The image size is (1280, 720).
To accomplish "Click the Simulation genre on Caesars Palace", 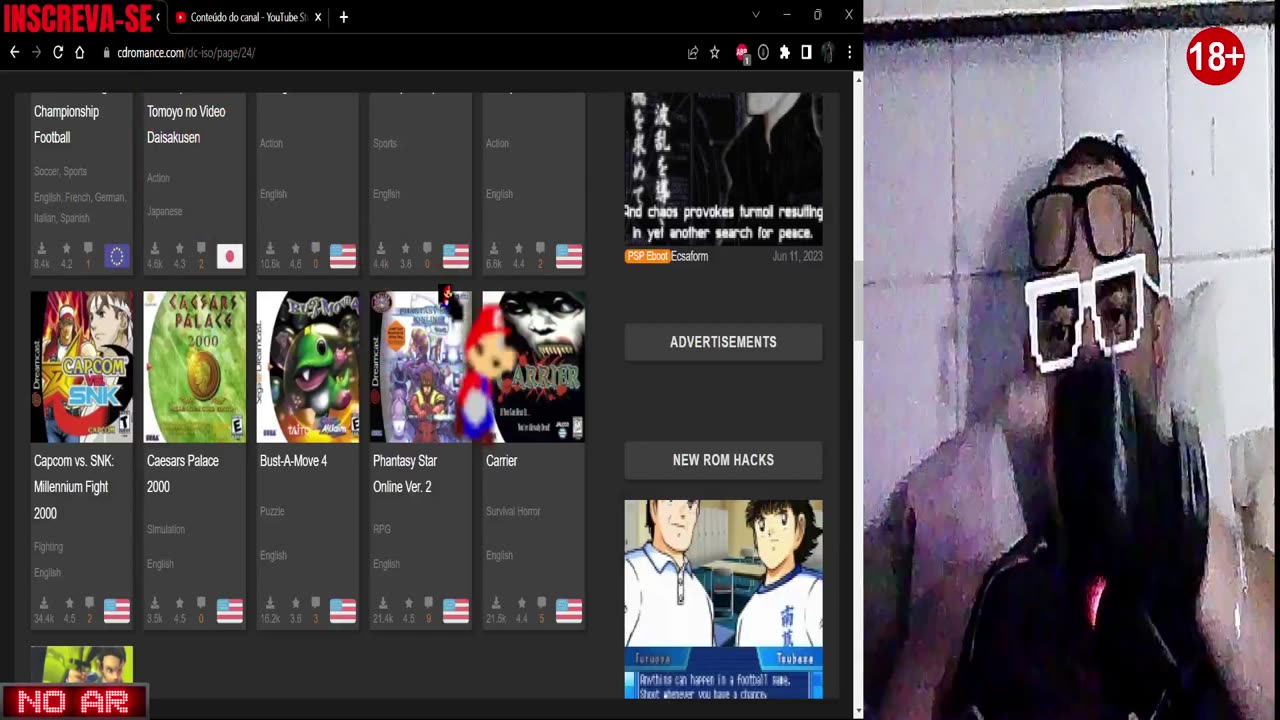I will 166,529.
